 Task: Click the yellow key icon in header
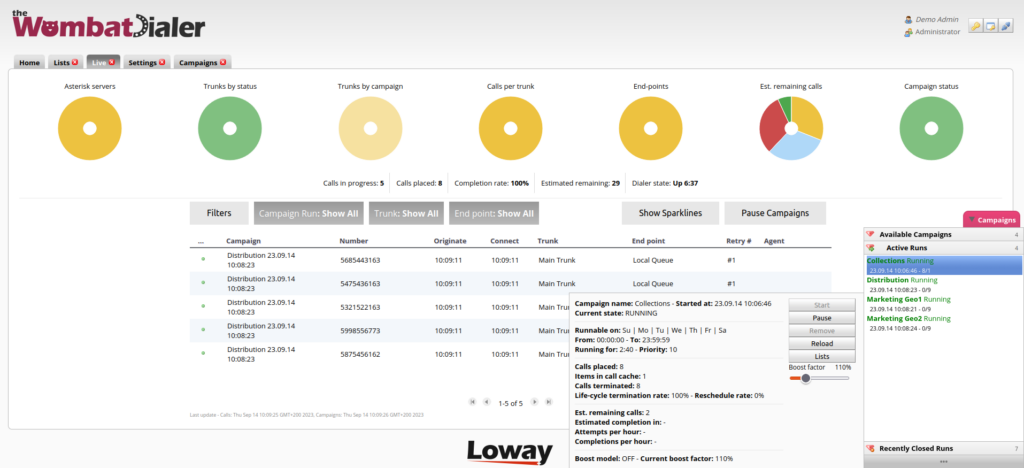pos(976,26)
